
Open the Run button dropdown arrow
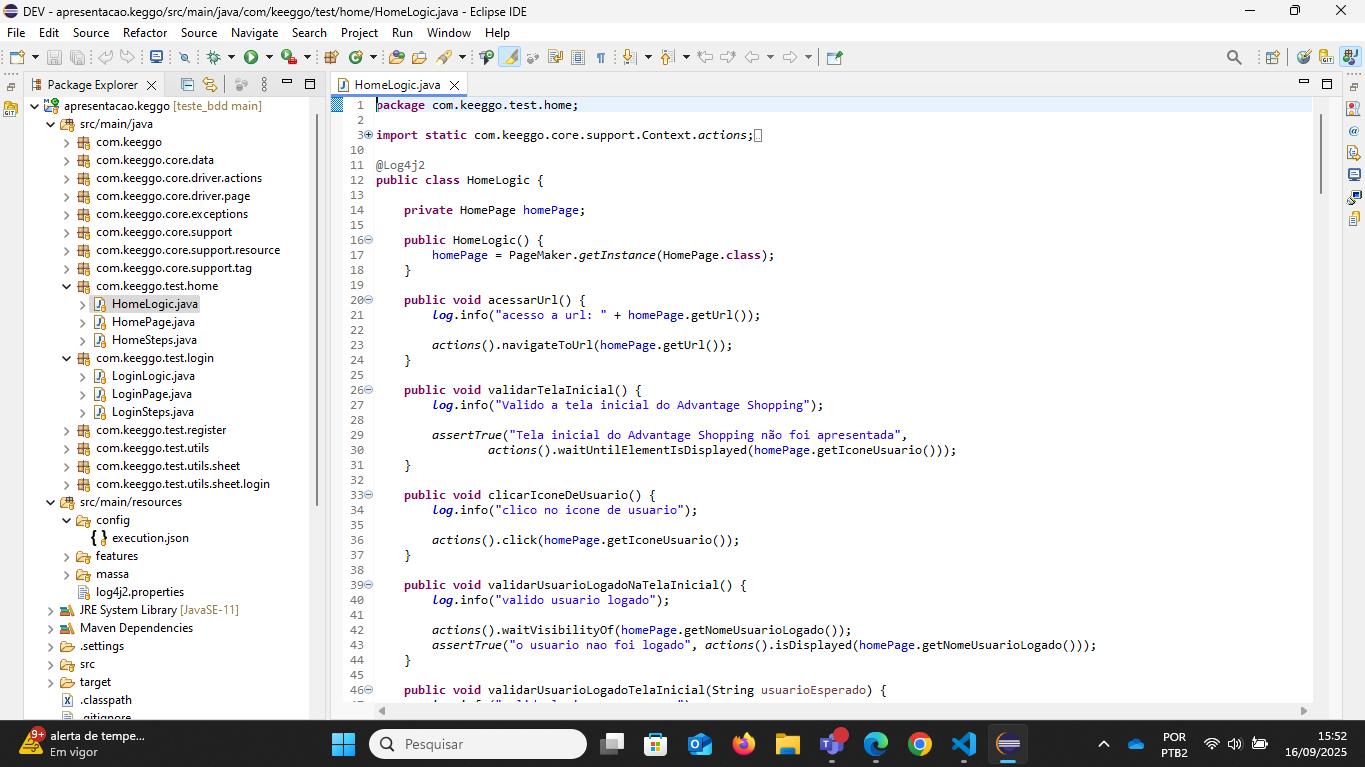[x=269, y=57]
